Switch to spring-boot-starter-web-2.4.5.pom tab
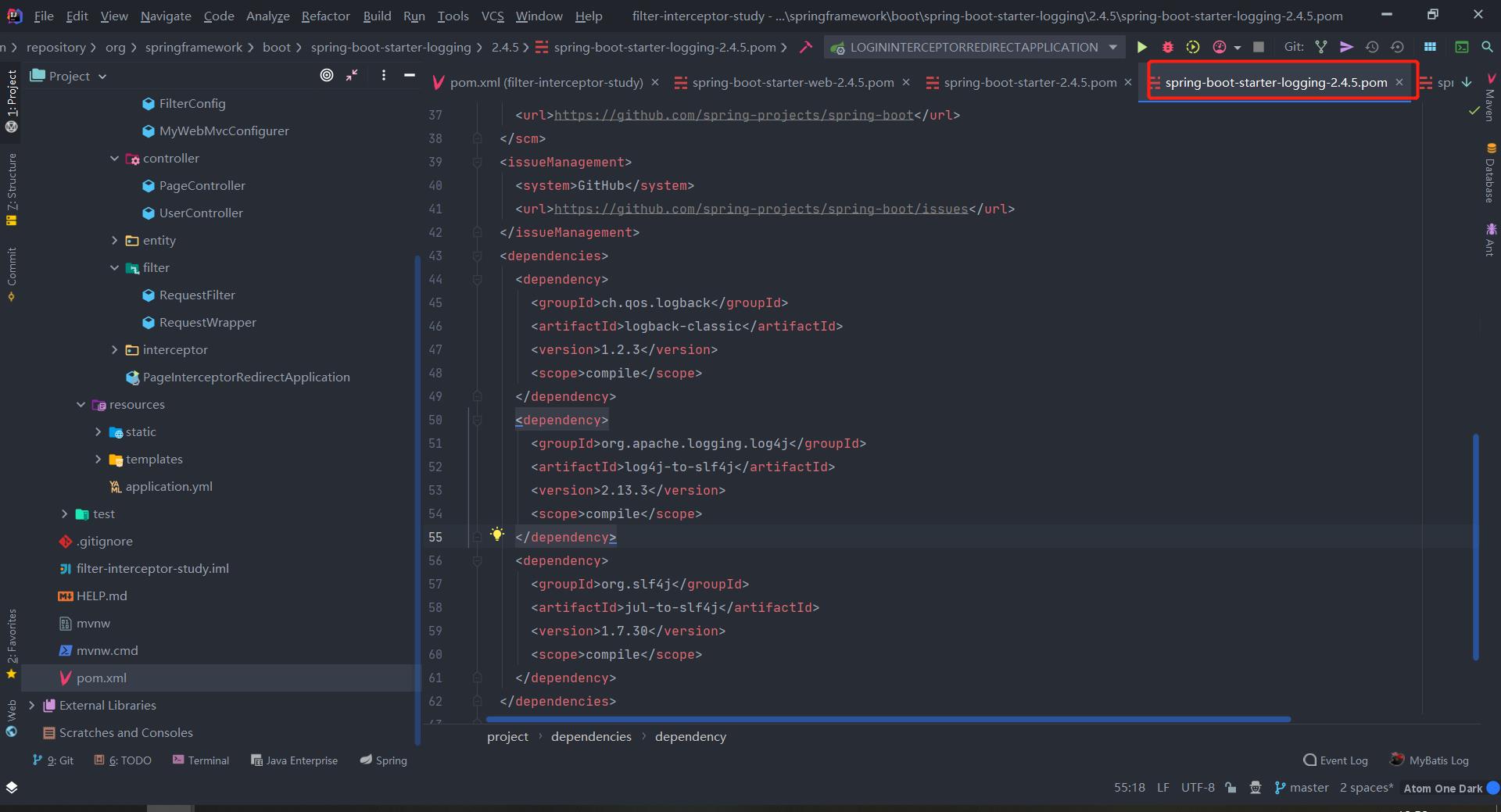This screenshot has width=1501, height=812. (x=793, y=82)
